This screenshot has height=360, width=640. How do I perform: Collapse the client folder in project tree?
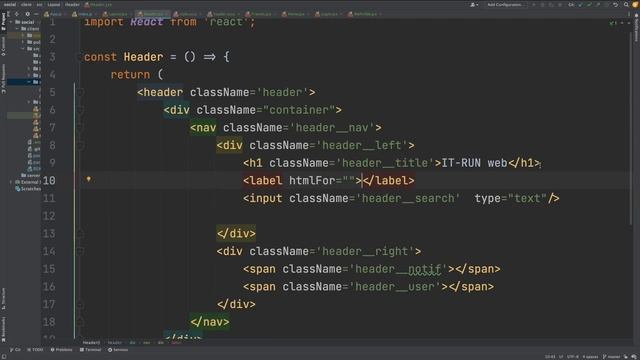[17, 29]
